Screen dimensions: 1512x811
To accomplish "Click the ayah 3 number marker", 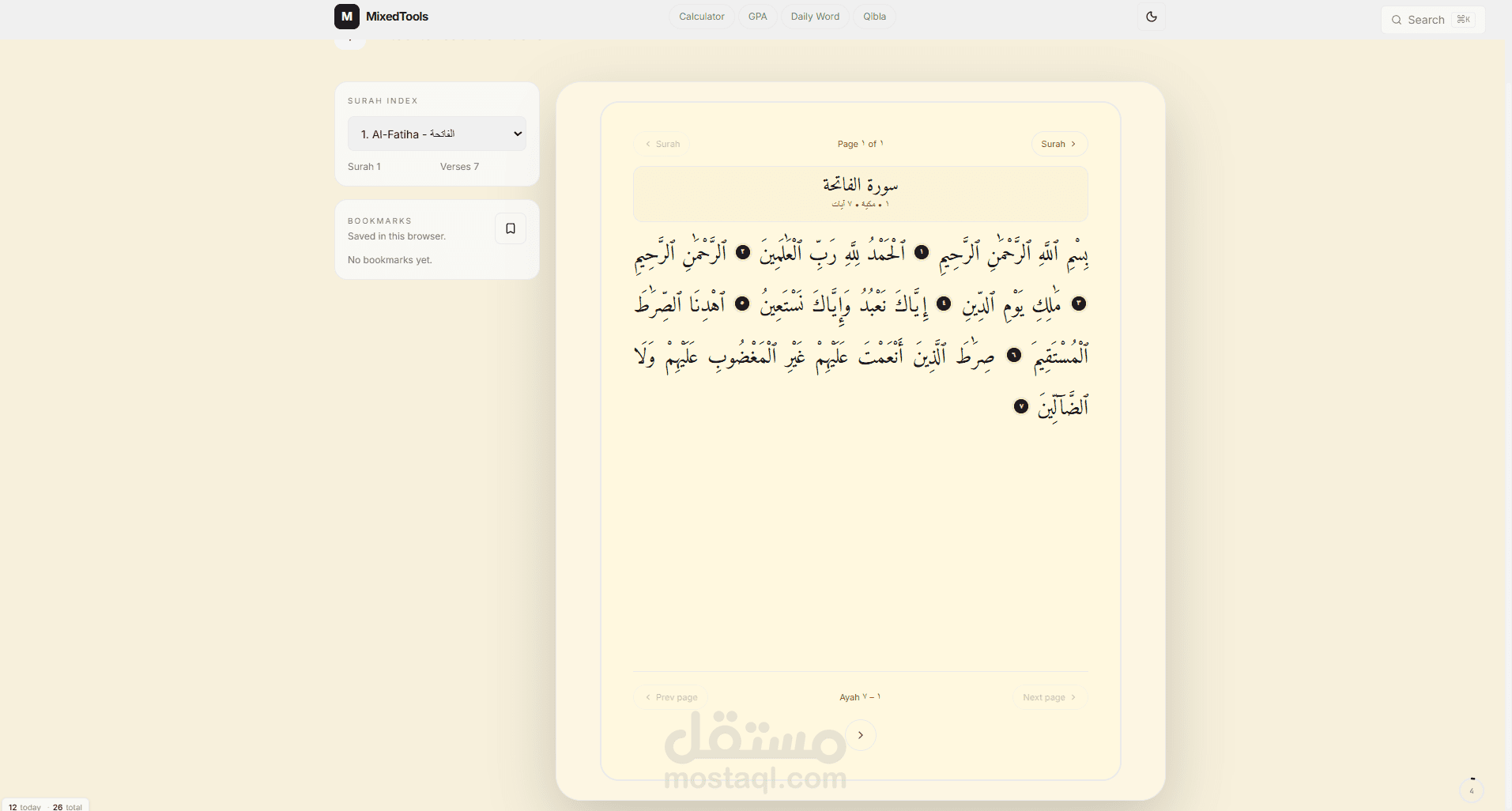I will point(1079,304).
